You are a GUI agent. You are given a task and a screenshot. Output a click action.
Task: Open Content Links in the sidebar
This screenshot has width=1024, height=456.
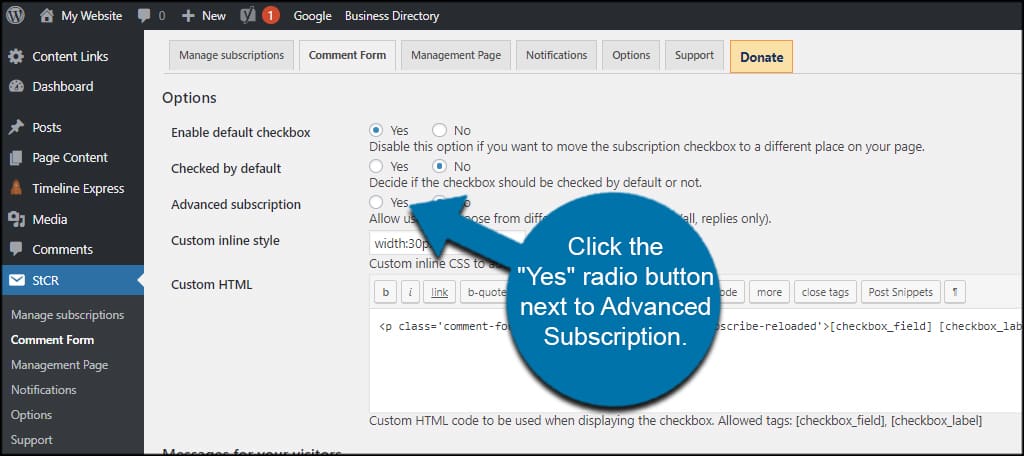[x=70, y=56]
